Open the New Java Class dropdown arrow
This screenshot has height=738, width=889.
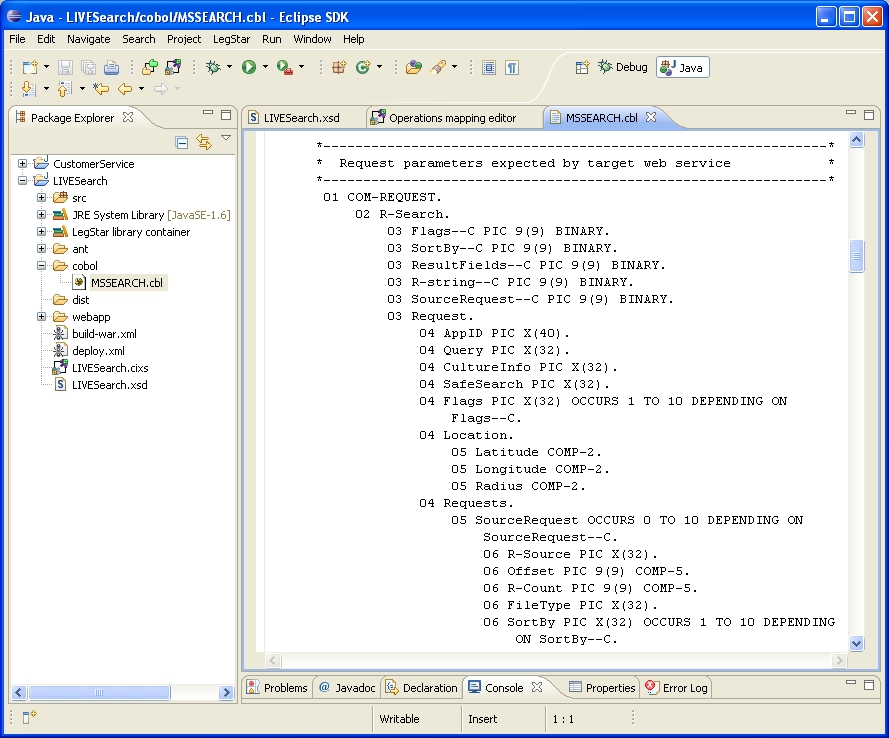click(x=379, y=67)
